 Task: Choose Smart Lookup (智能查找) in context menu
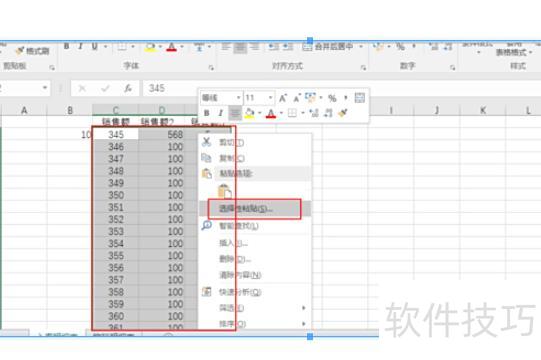coord(255,226)
